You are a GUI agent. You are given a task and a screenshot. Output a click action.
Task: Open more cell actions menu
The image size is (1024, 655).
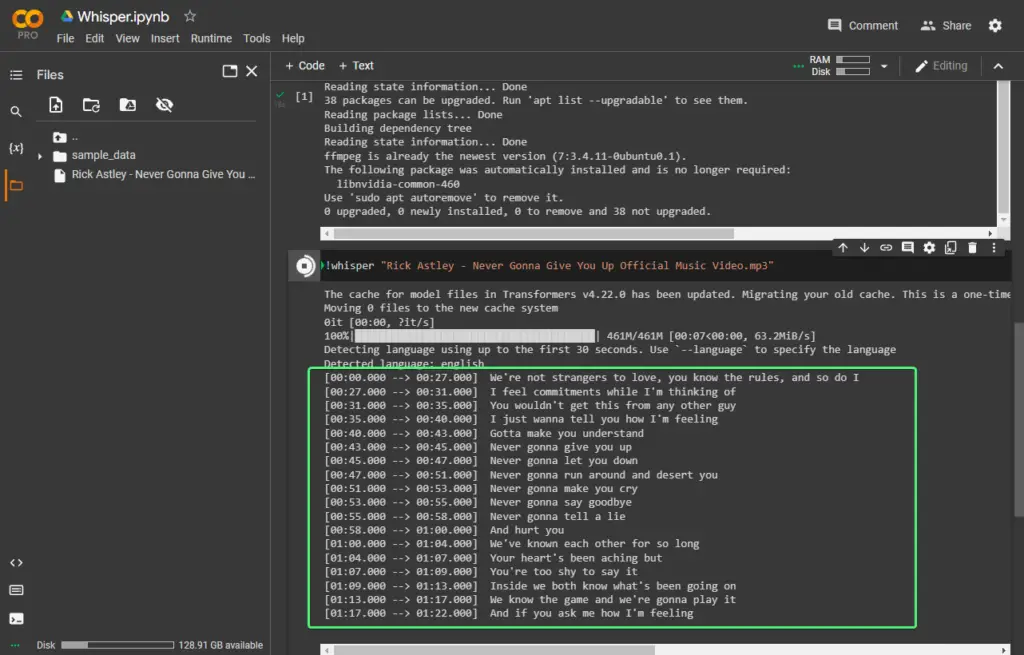click(x=993, y=248)
